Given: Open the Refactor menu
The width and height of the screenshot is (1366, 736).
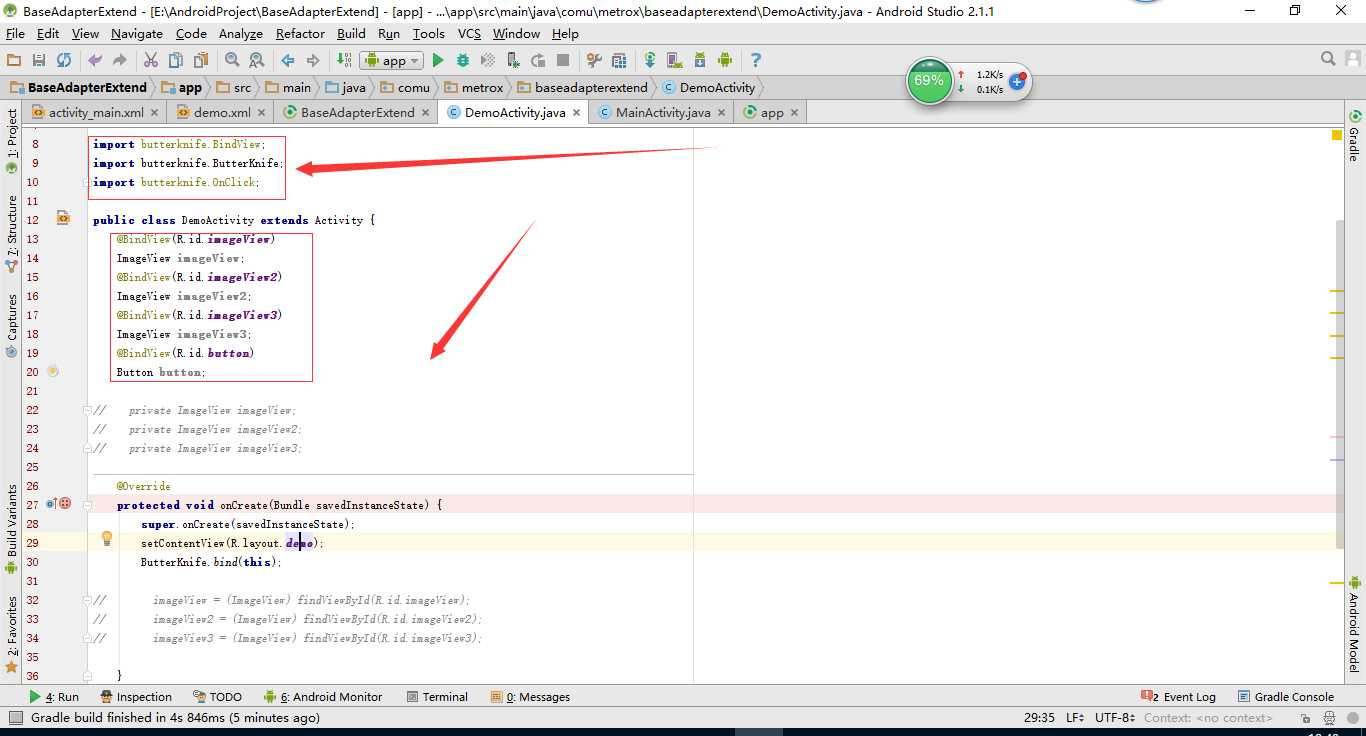Looking at the screenshot, I should click(300, 33).
